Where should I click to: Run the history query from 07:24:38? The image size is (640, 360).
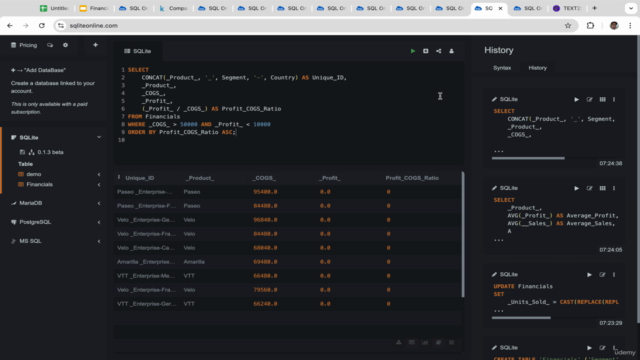[576, 99]
